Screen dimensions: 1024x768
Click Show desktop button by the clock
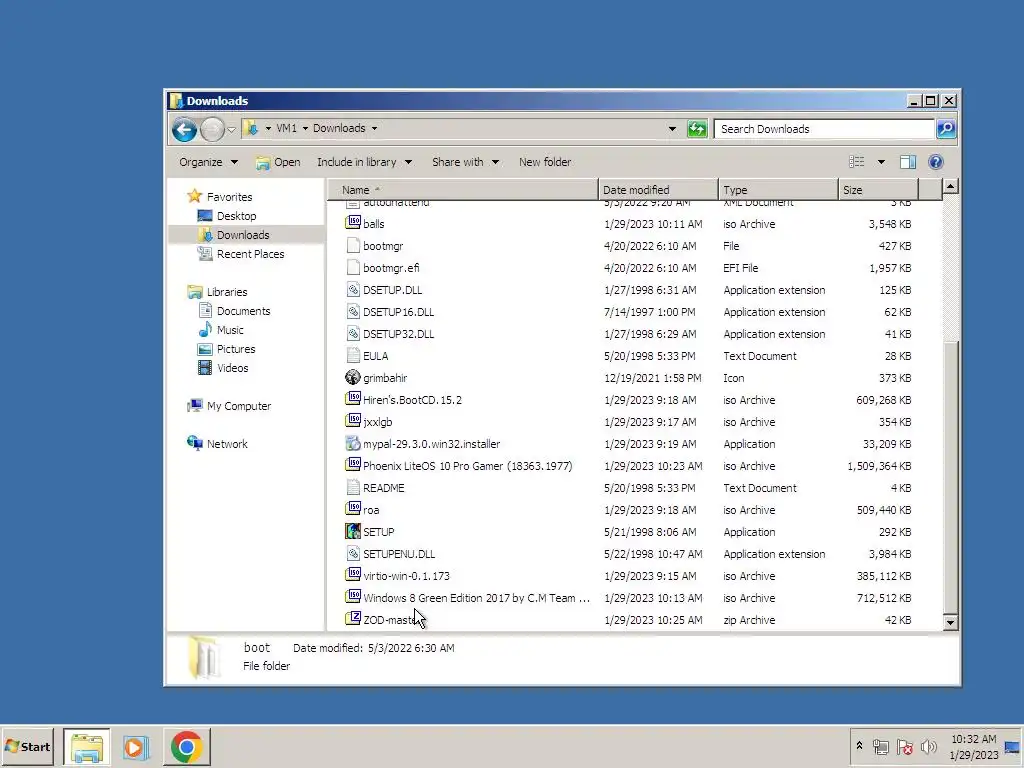(1014, 747)
